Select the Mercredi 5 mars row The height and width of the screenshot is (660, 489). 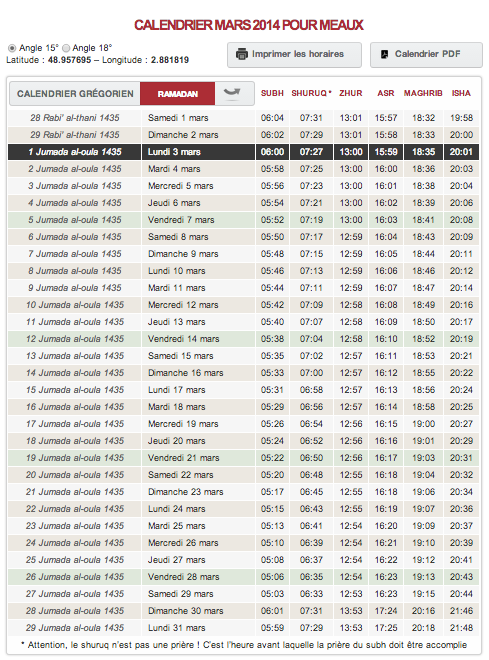pyautogui.click(x=243, y=186)
